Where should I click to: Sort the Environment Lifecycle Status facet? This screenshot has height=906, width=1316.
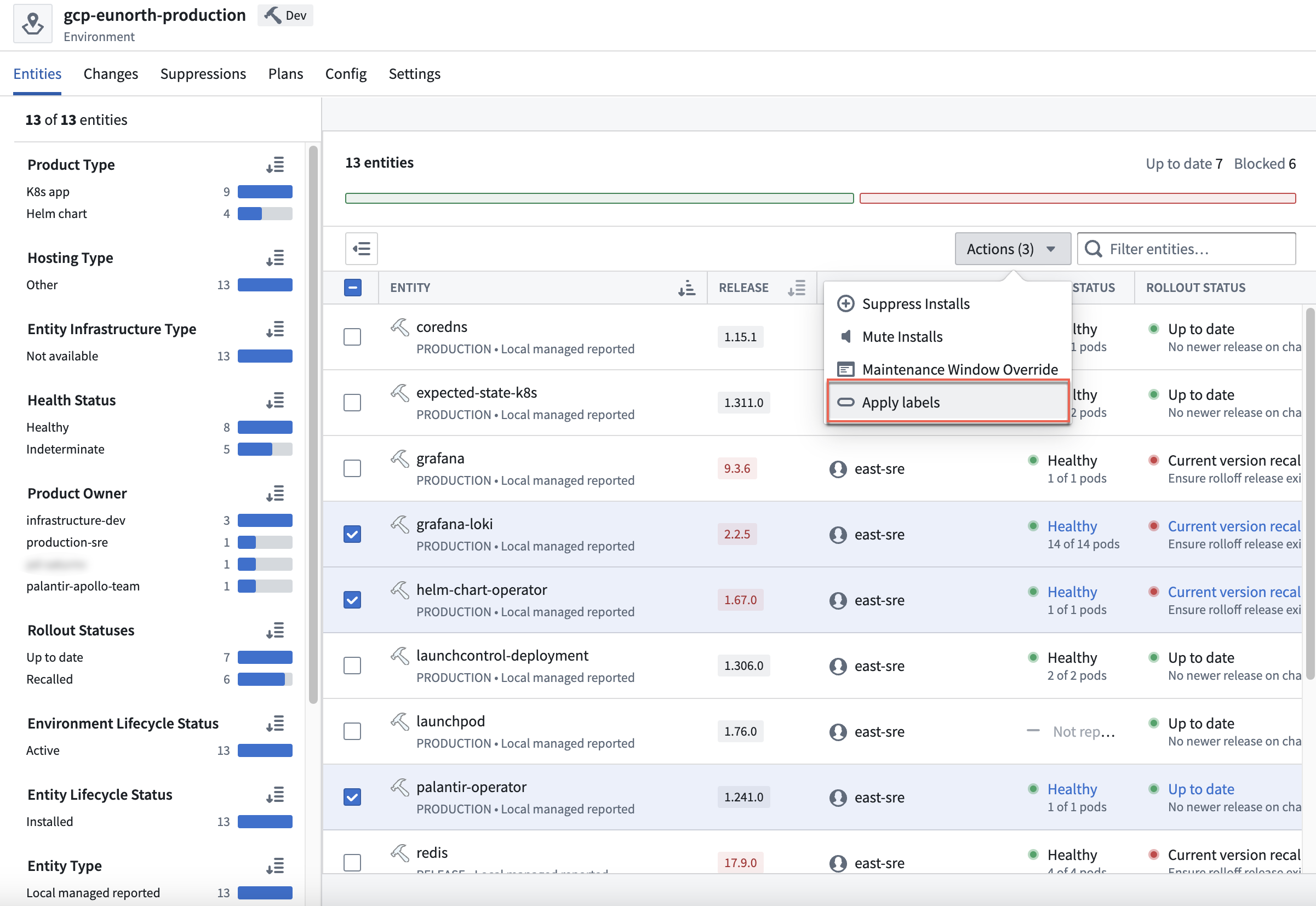(x=276, y=724)
